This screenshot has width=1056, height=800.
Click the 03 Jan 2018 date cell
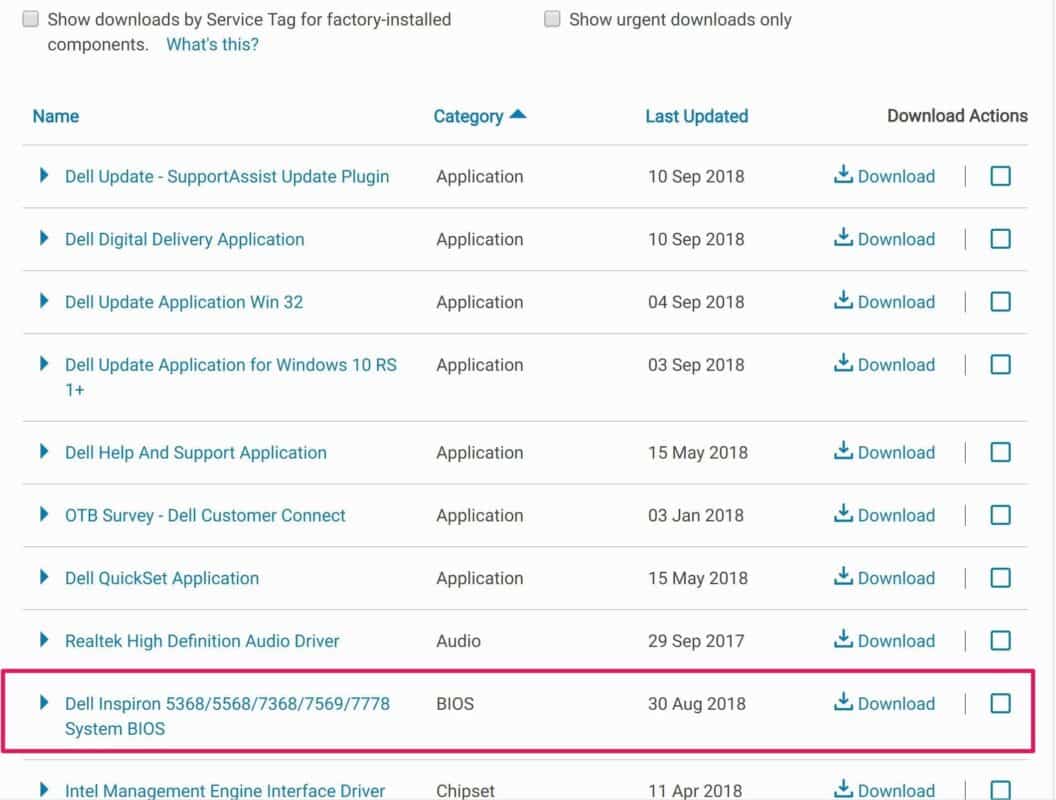pyautogui.click(x=696, y=515)
